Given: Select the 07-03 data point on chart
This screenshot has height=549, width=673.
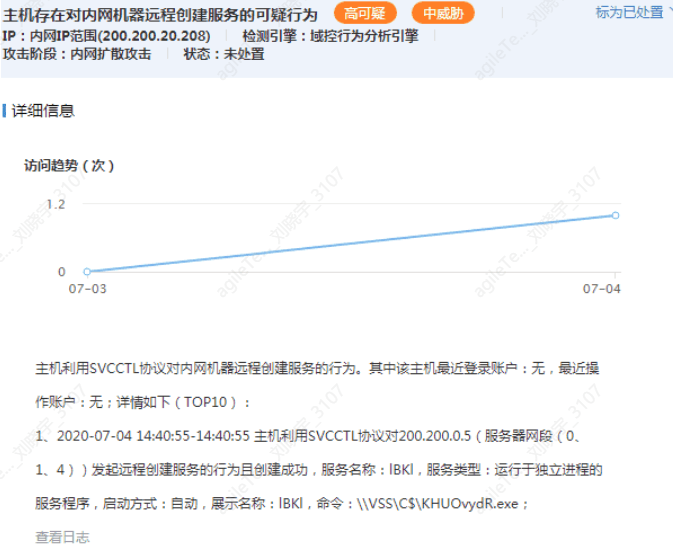Looking at the screenshot, I should tap(87, 271).
